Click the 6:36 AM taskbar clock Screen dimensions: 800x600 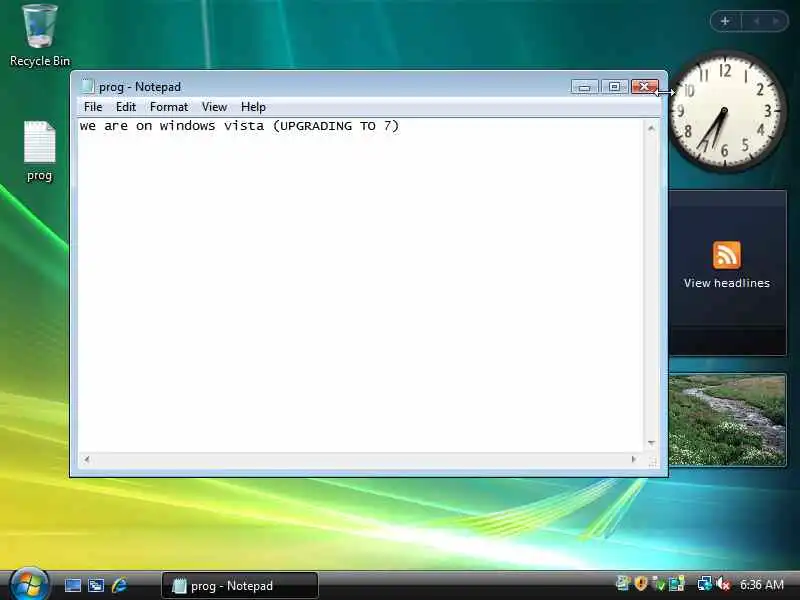click(x=762, y=584)
